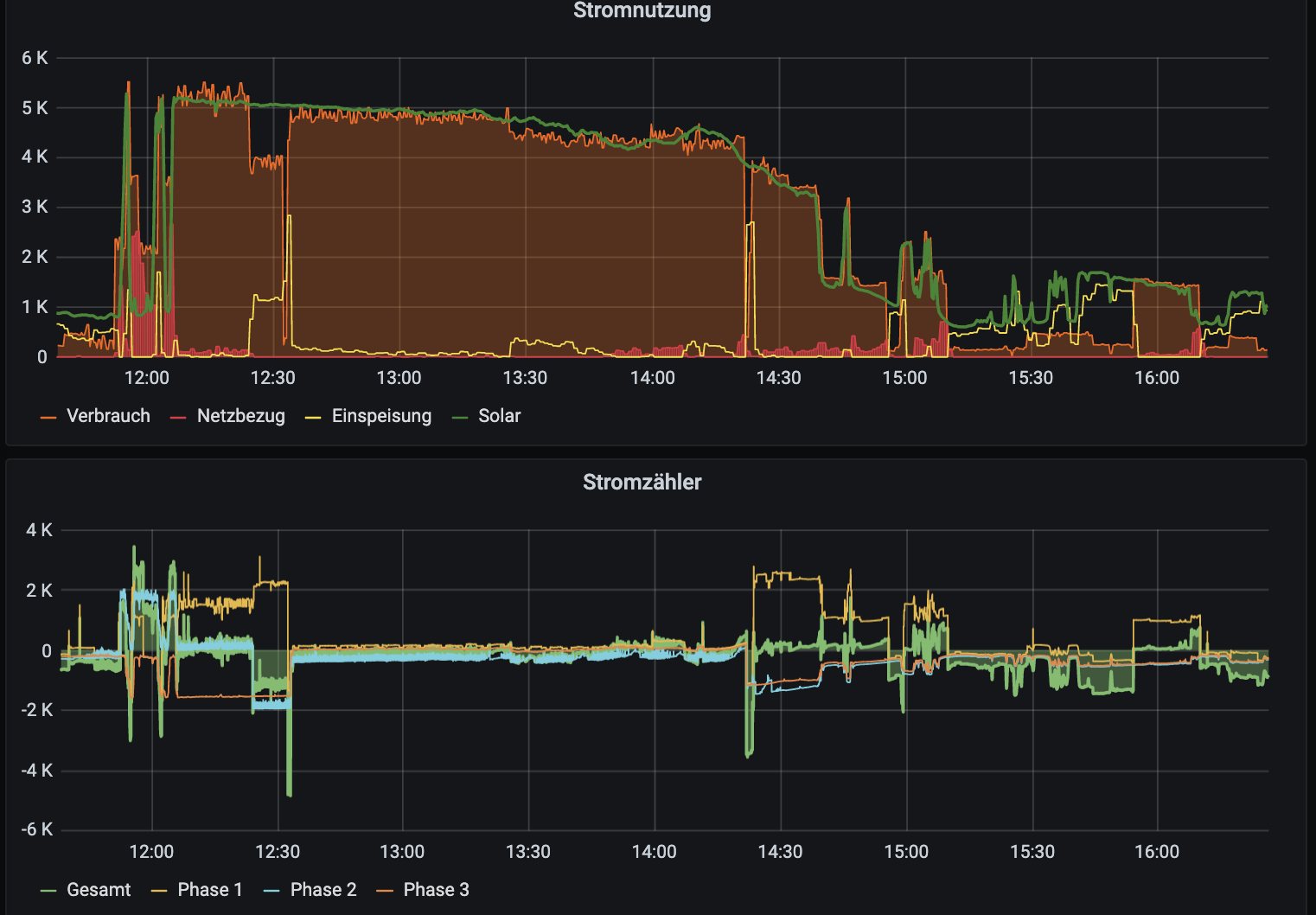Toggle the Netzbezug series label
The height and width of the screenshot is (915, 1316).
coord(240,416)
